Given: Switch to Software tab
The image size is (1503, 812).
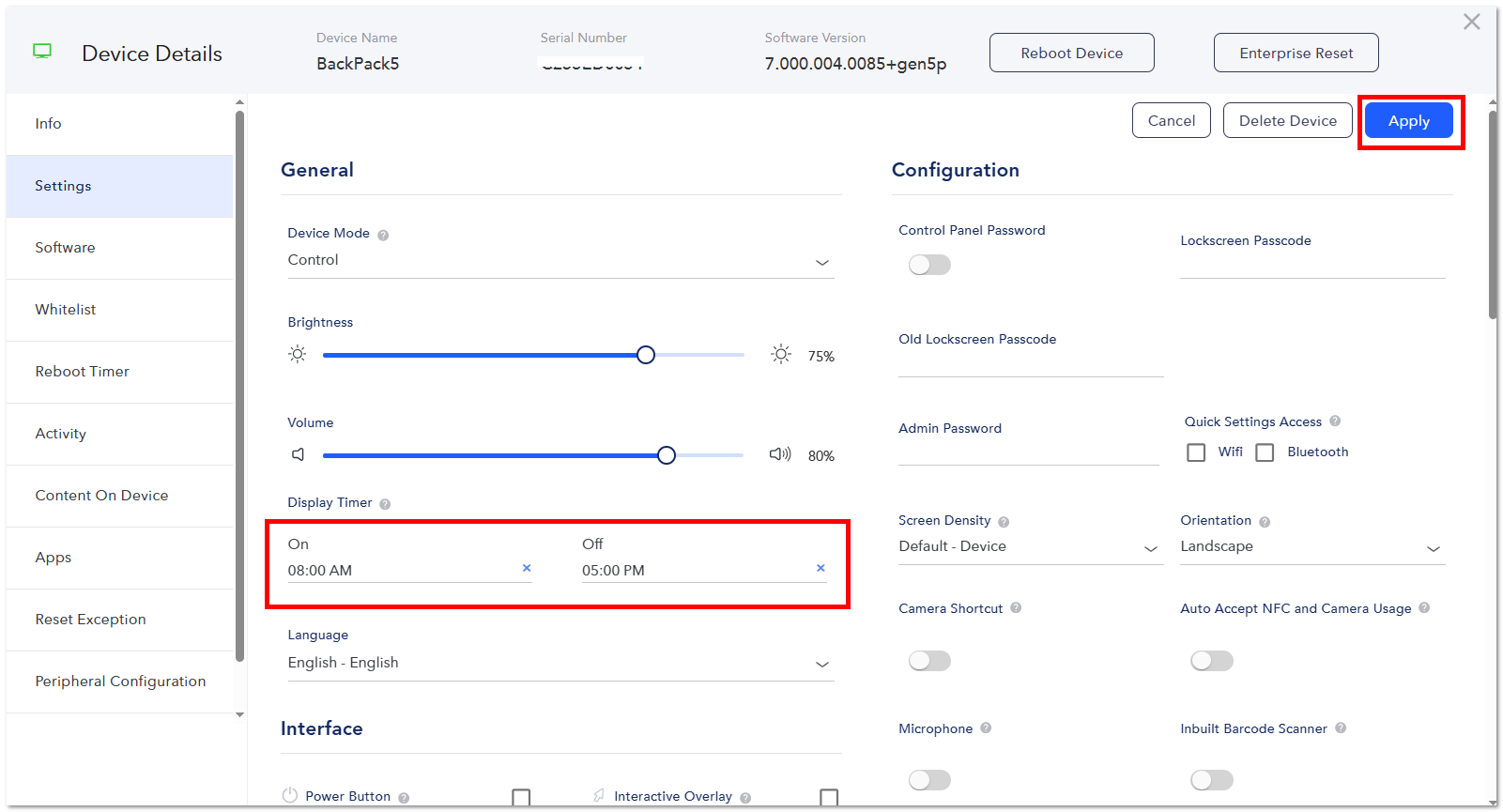Looking at the screenshot, I should [x=119, y=248].
